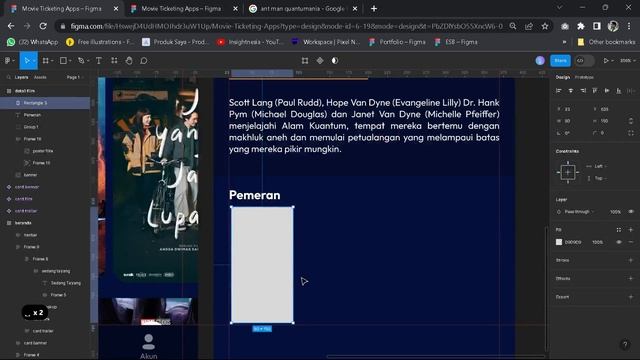The image size is (640, 360).
Task: Click the Align vertical centers icon
Action: pyautogui.click(x=607, y=91)
